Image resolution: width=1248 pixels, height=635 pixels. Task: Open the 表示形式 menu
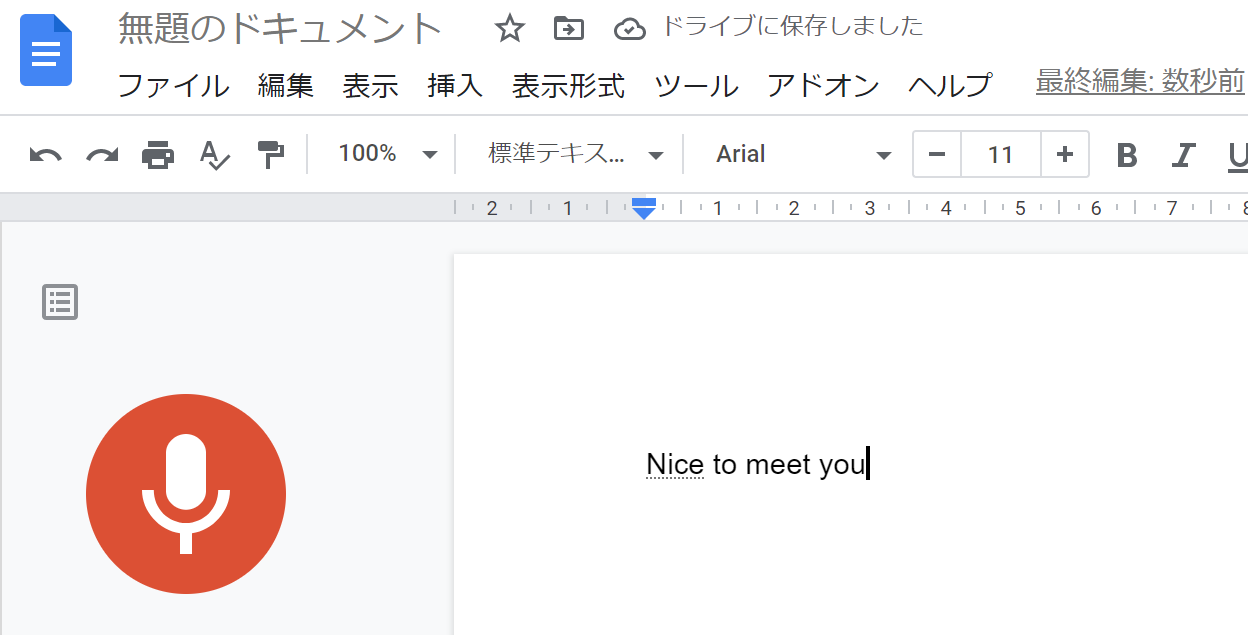569,86
